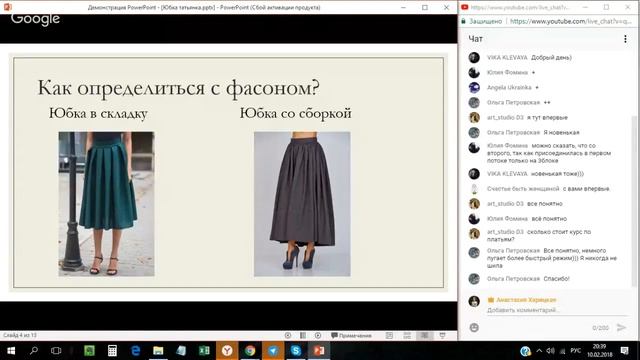Switch to Slide Sorter view in the status bar
This screenshot has height=360, width=640.
[x=407, y=336]
